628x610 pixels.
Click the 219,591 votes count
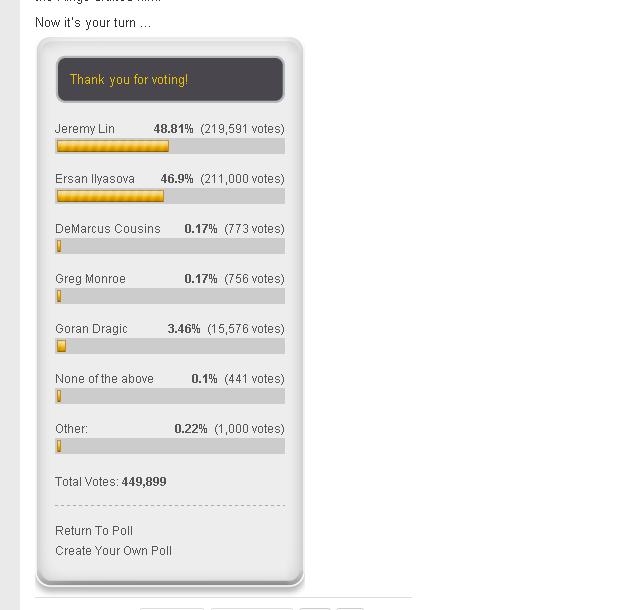(x=242, y=129)
